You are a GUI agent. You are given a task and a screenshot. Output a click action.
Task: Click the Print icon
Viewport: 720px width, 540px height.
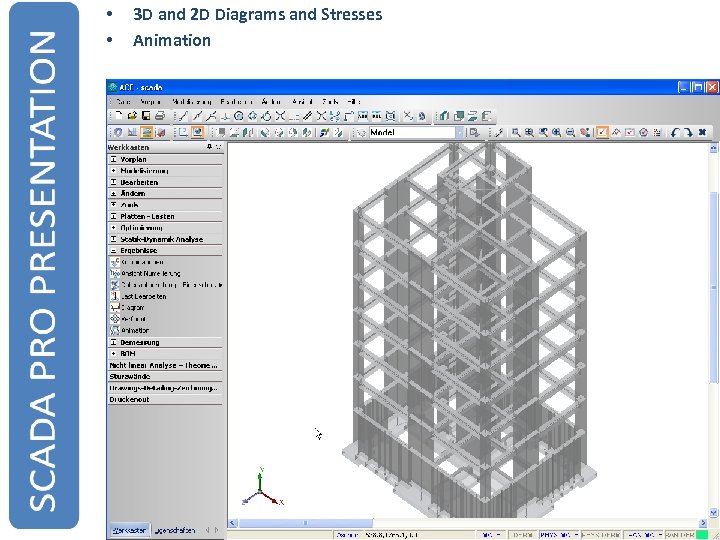coord(160,116)
